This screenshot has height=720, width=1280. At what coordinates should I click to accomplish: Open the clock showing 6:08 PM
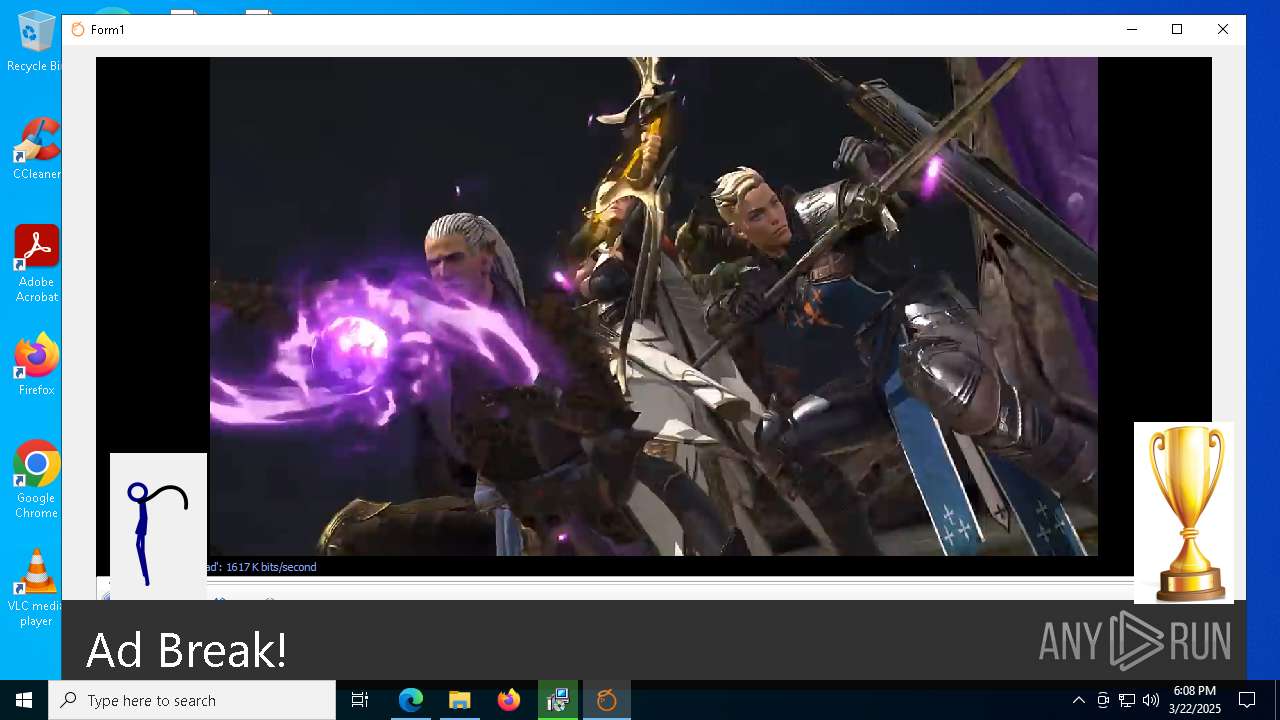(1194, 700)
